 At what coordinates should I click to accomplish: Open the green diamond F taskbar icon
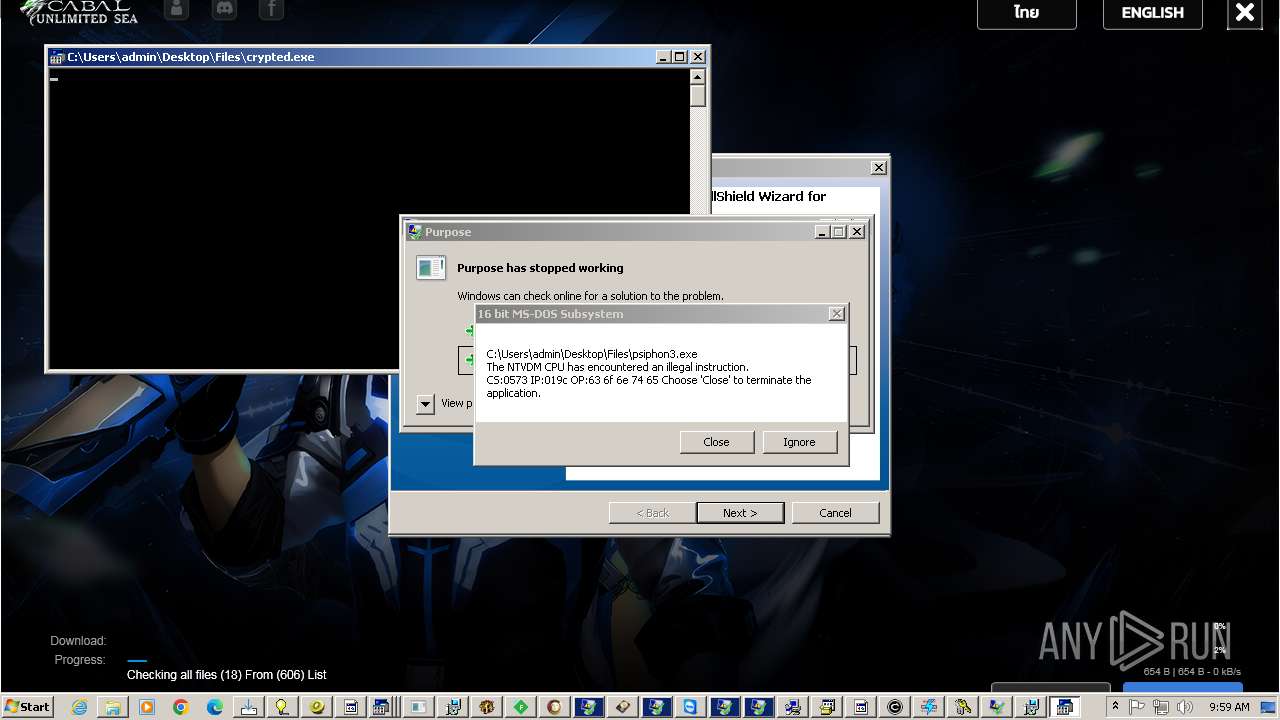[x=521, y=707]
